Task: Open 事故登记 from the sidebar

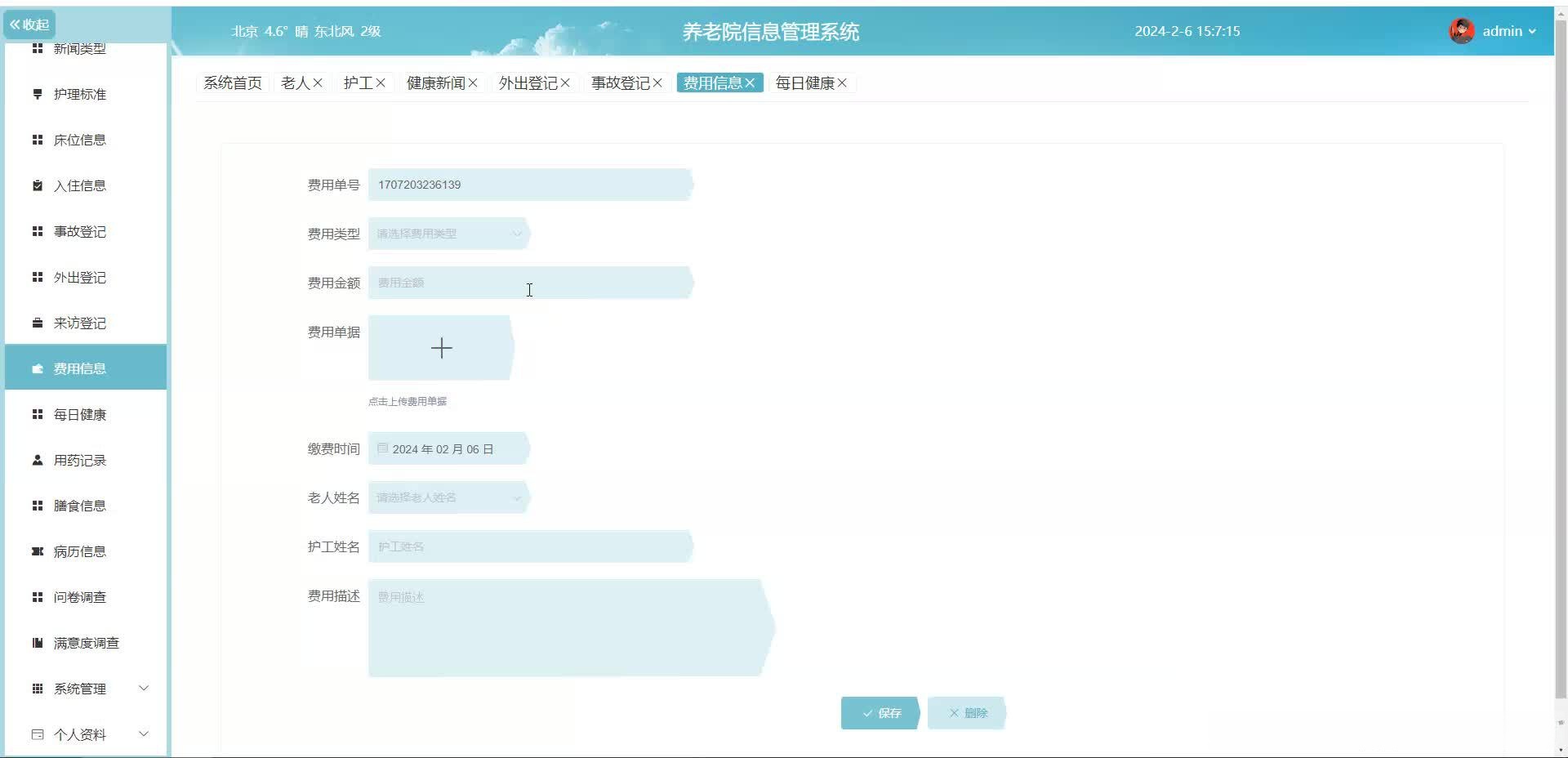Action: (37, 232)
